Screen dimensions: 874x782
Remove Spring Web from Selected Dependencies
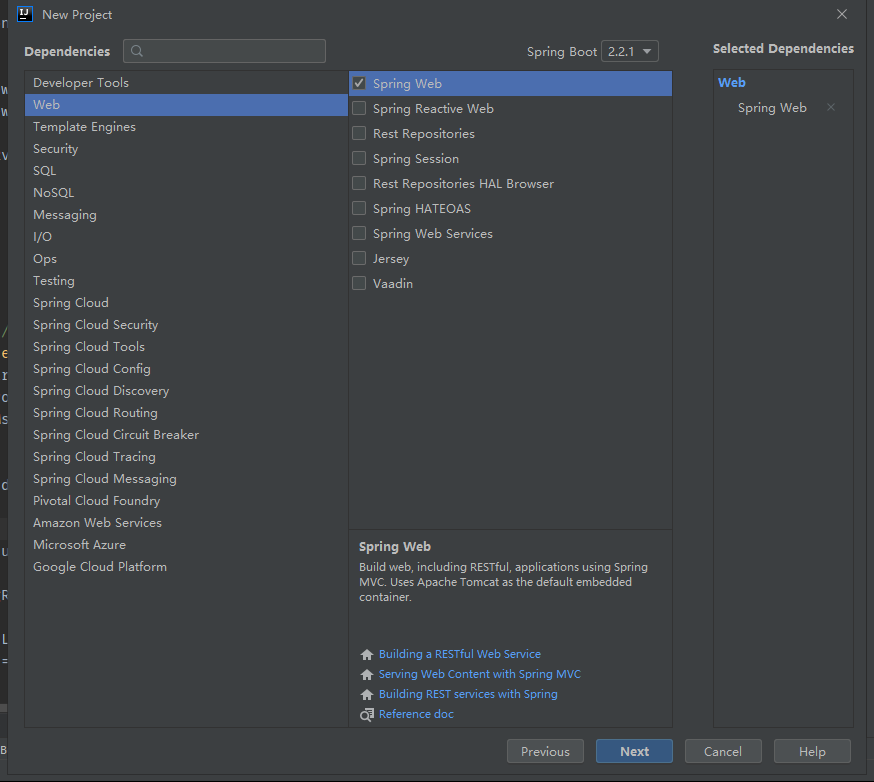coord(831,107)
